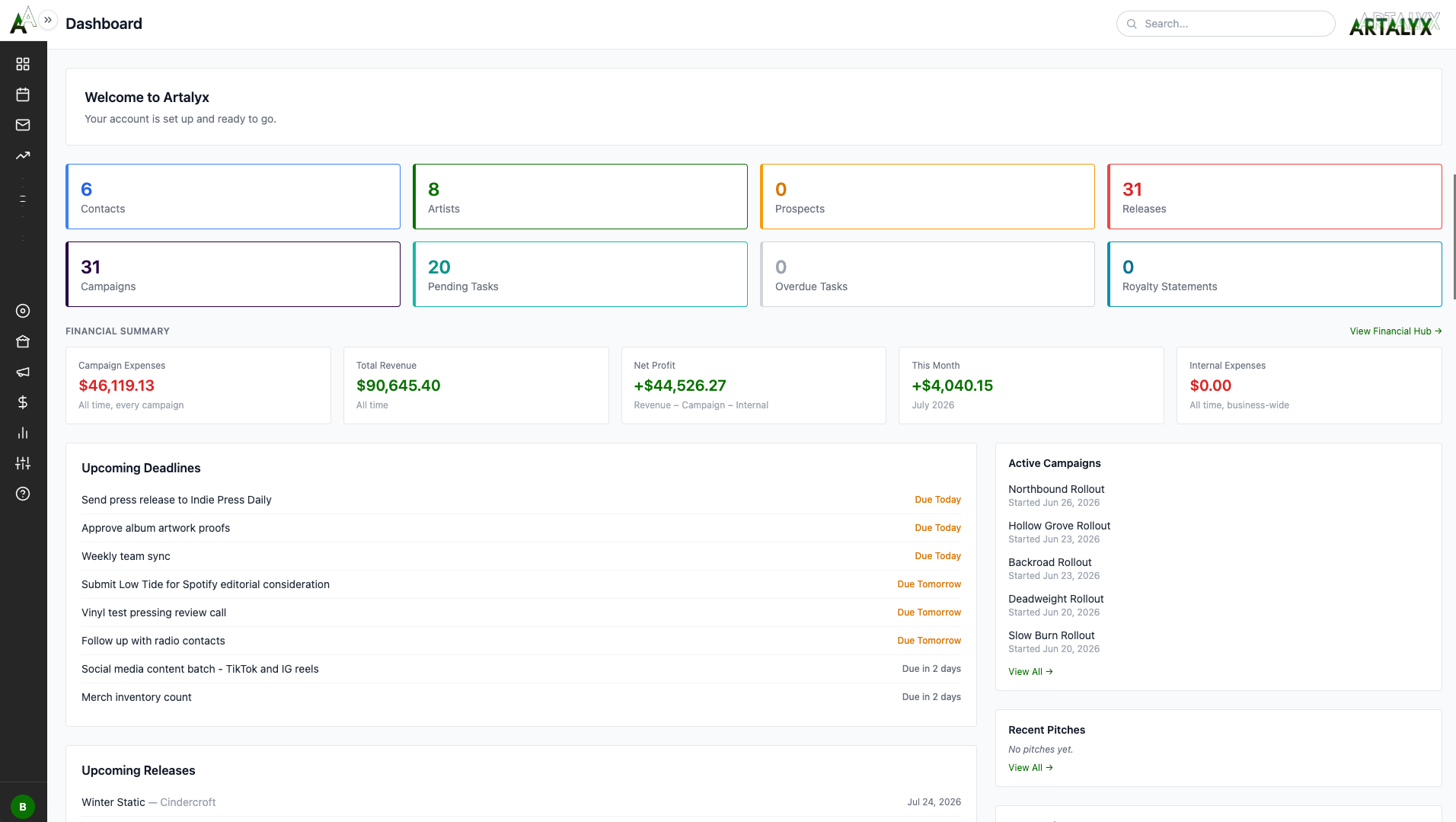Open the trending-up arrow icon in sidebar
The image size is (1456, 822).
click(x=23, y=155)
